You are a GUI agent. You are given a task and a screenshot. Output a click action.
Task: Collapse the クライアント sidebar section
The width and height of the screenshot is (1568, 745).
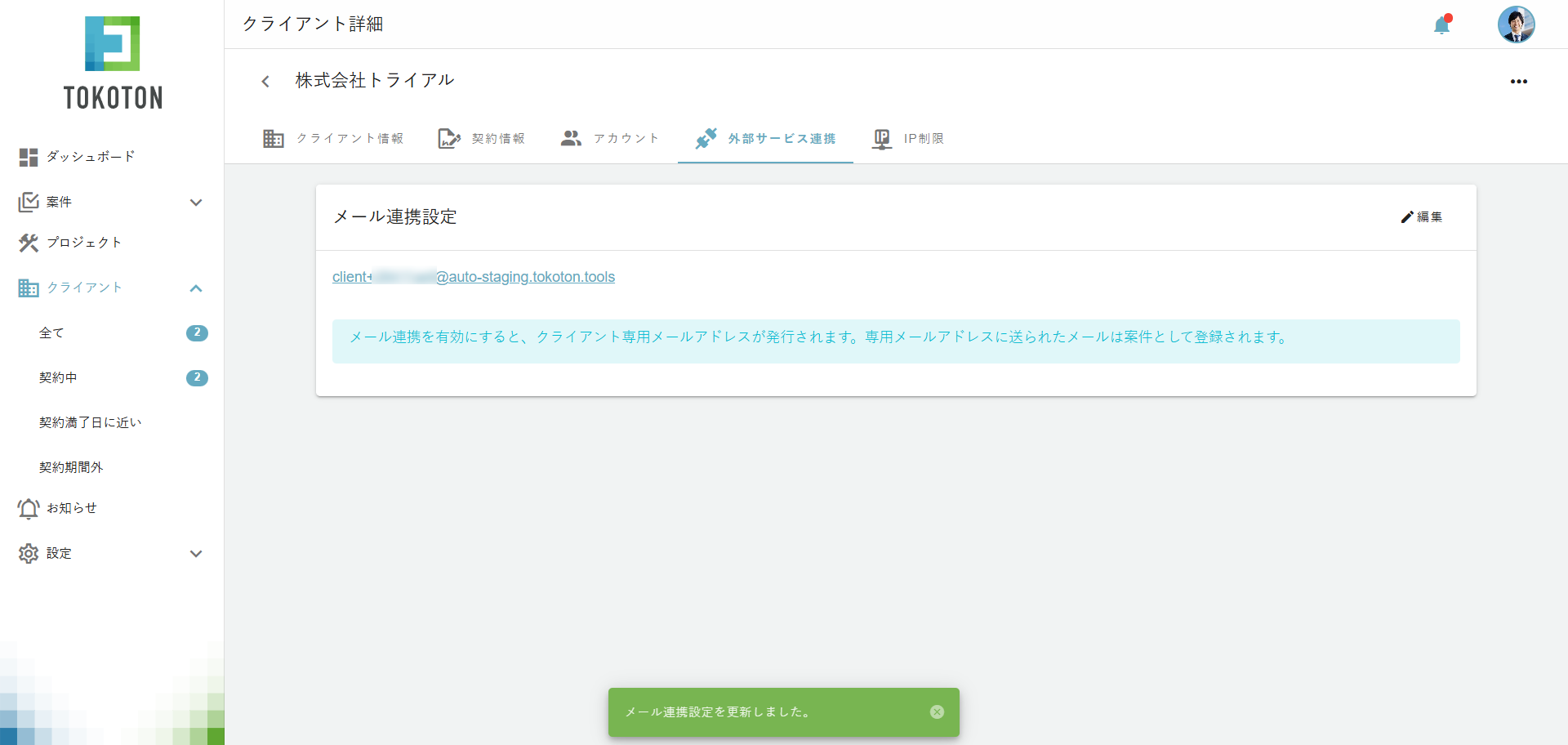(196, 288)
